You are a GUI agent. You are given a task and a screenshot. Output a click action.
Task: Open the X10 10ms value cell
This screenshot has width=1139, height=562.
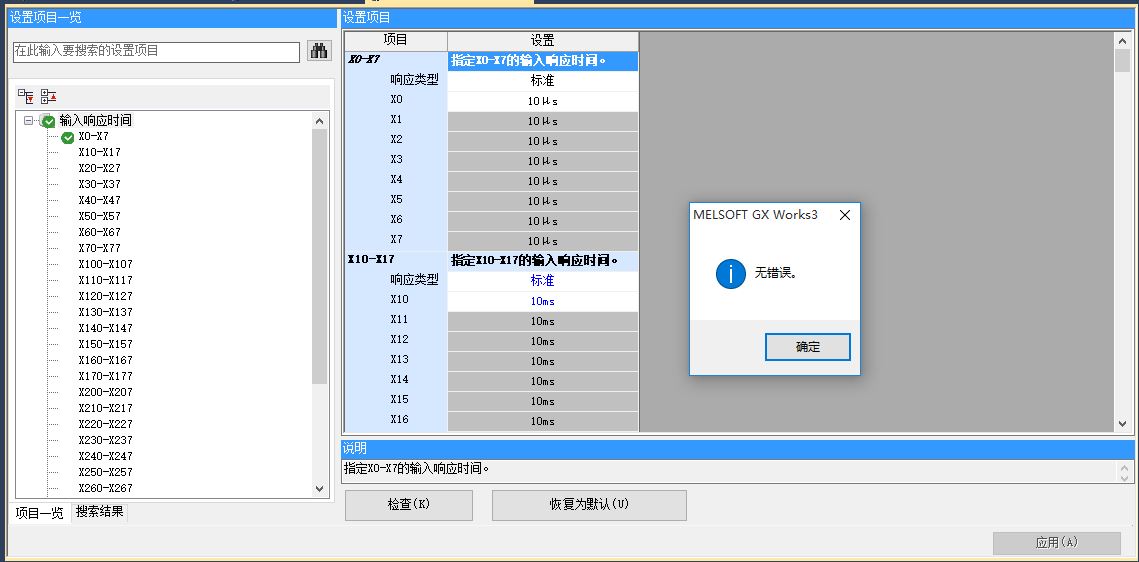click(x=542, y=301)
